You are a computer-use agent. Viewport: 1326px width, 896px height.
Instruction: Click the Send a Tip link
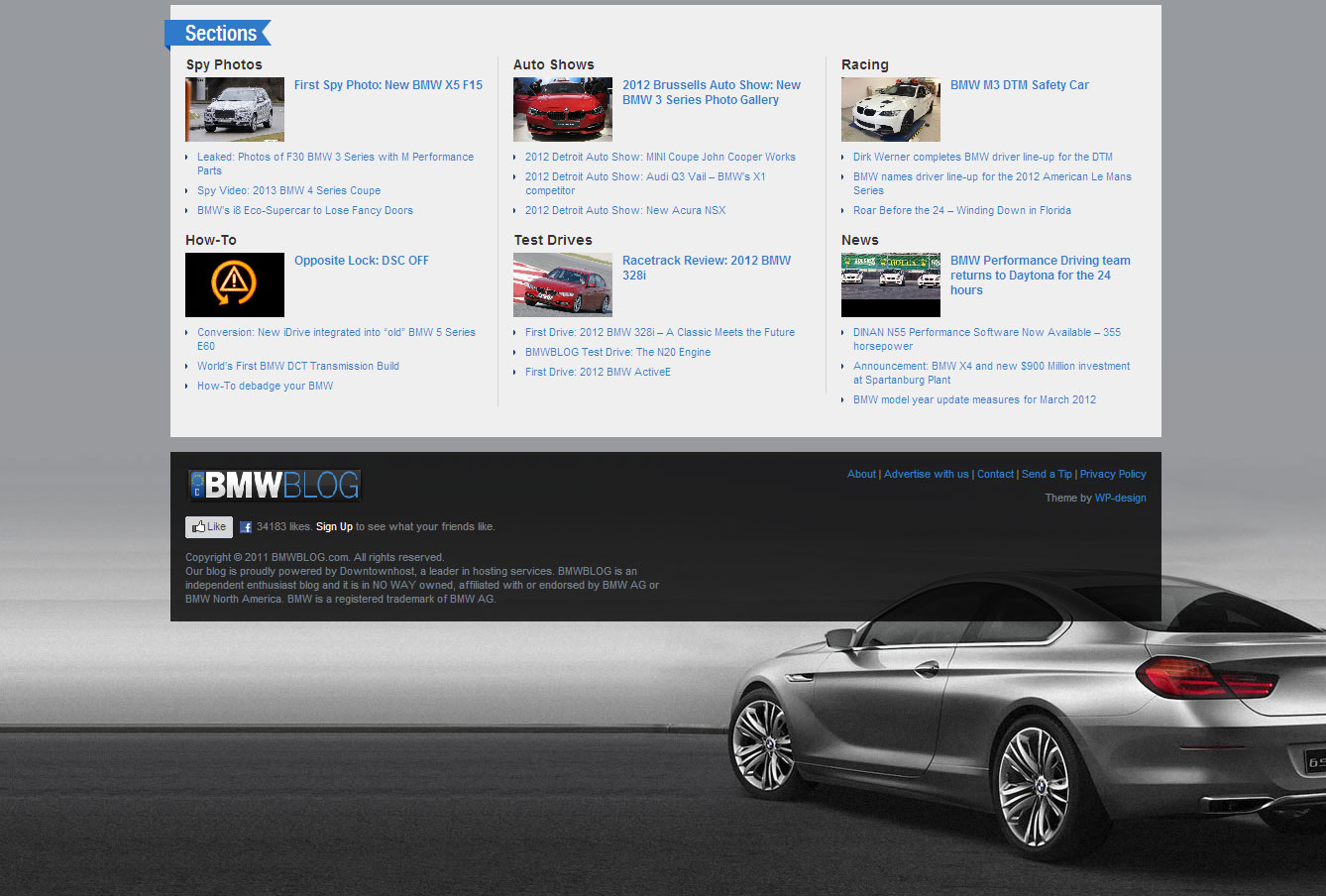[x=1047, y=474]
